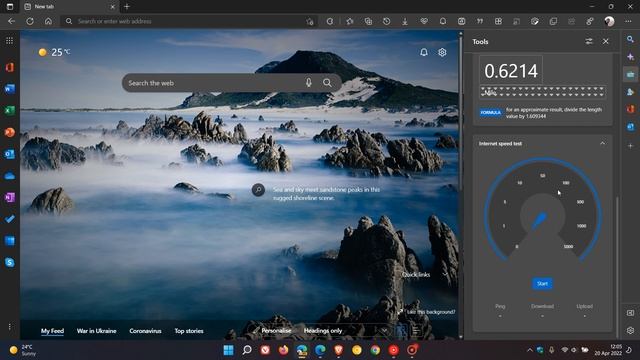
Task: Select the Coronavirus tab
Action: pos(145,331)
